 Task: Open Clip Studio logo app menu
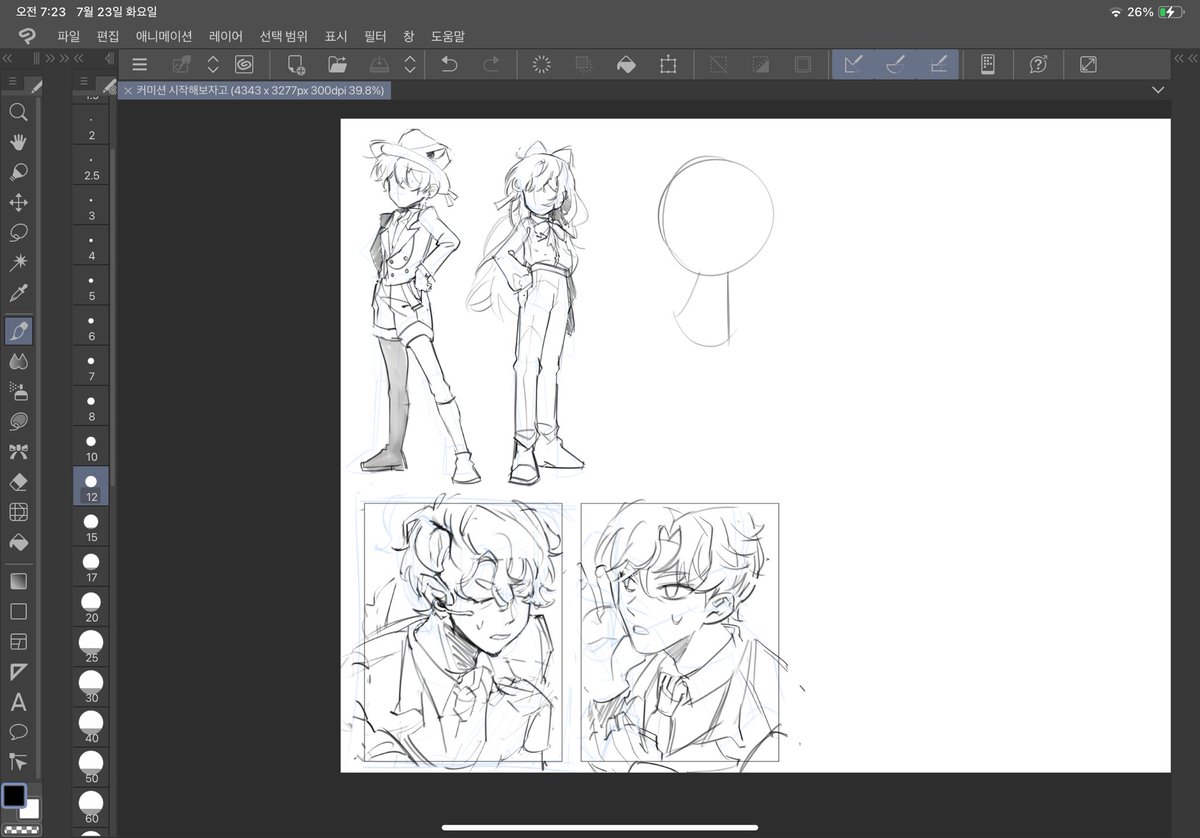click(x=26, y=36)
